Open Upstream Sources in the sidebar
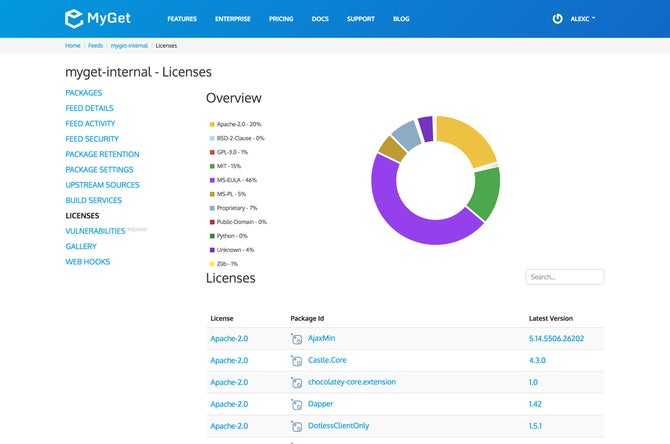 (x=103, y=185)
